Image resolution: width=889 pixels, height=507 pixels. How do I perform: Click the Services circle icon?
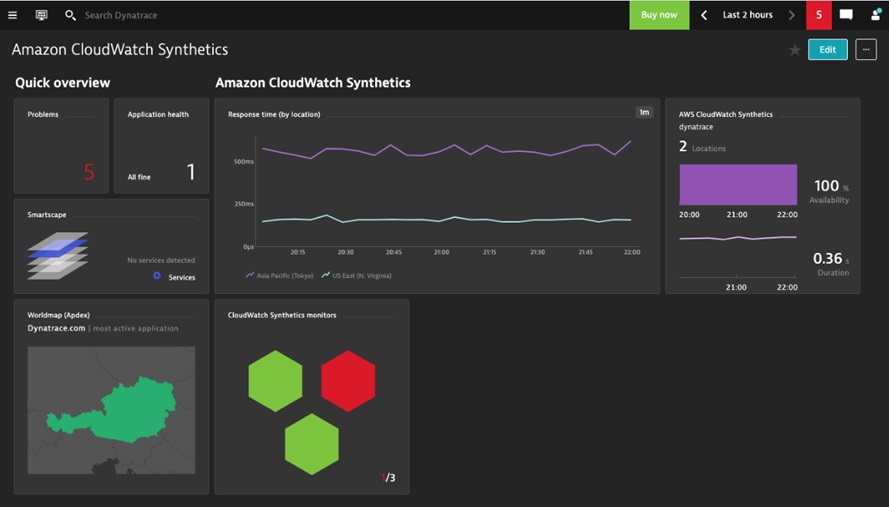click(157, 276)
